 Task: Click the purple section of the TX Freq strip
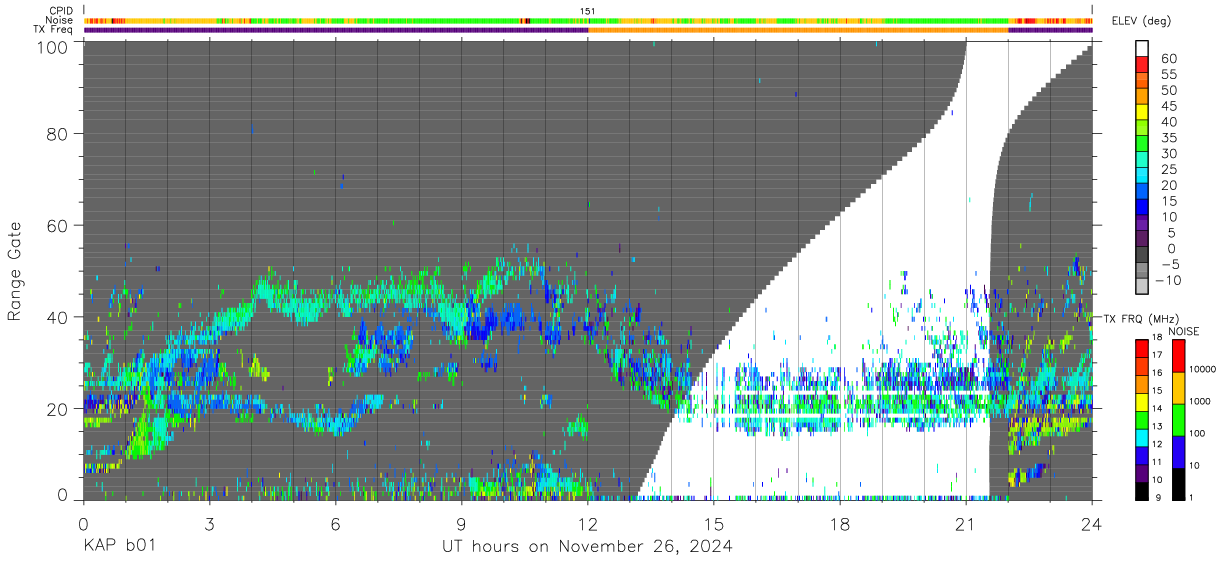click(x=335, y=30)
